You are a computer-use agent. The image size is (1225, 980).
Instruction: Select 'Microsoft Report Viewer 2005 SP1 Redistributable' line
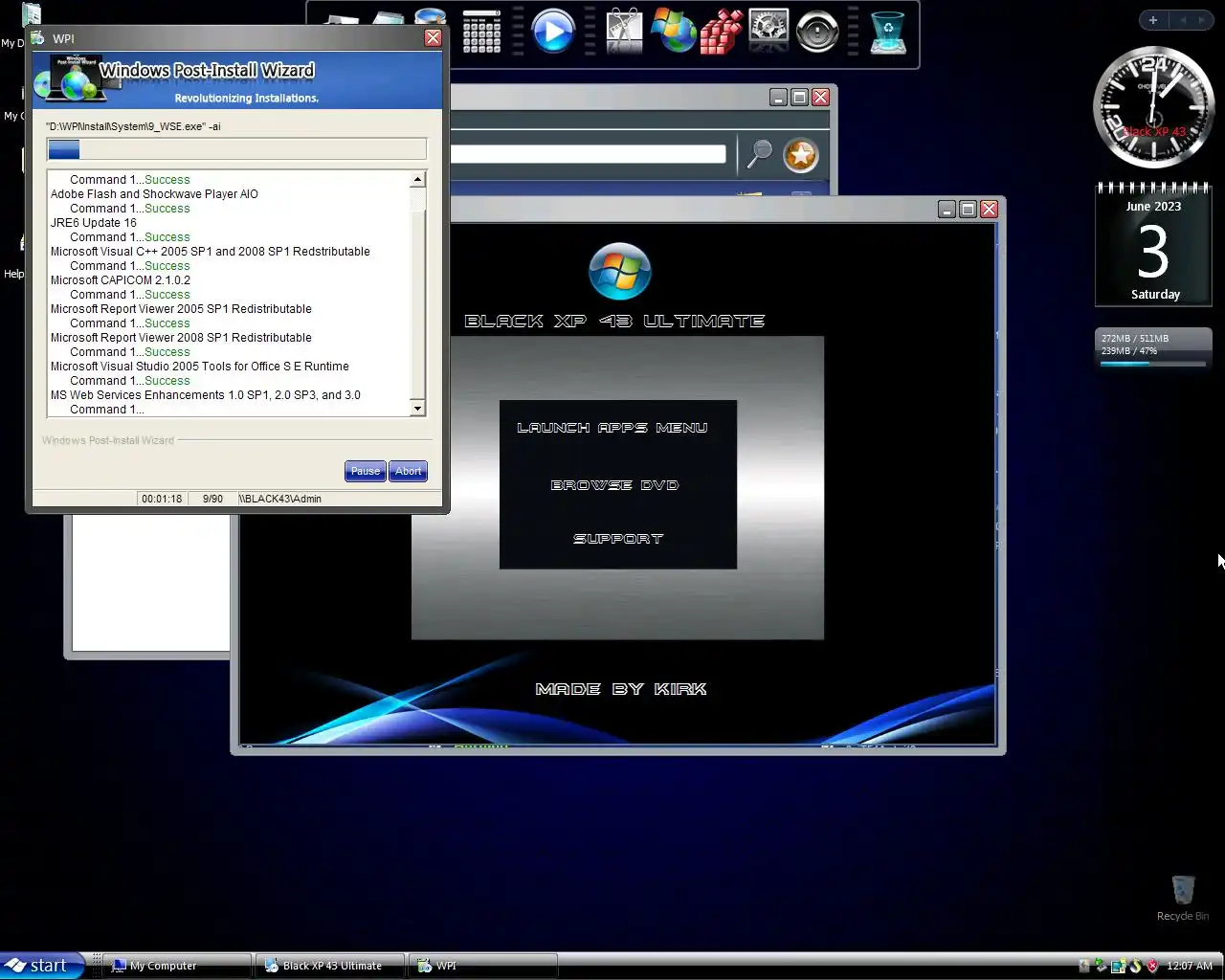(x=181, y=308)
